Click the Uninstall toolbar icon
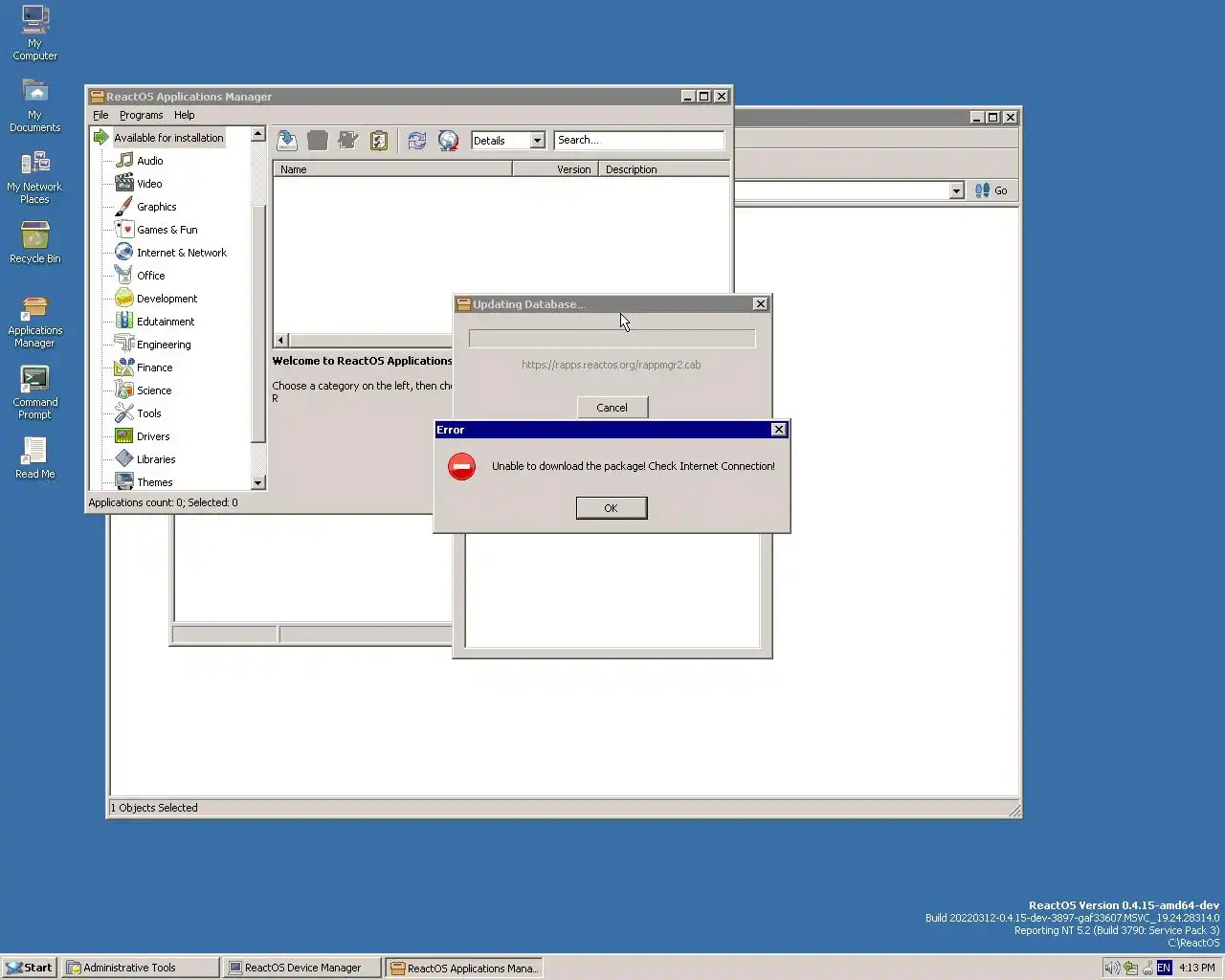The height and width of the screenshot is (980, 1225). [x=318, y=141]
